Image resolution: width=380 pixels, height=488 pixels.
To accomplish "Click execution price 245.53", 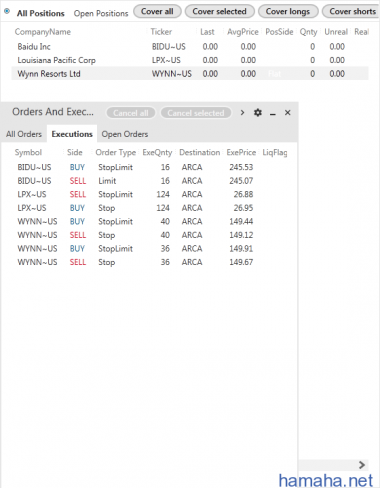I will point(241,167).
